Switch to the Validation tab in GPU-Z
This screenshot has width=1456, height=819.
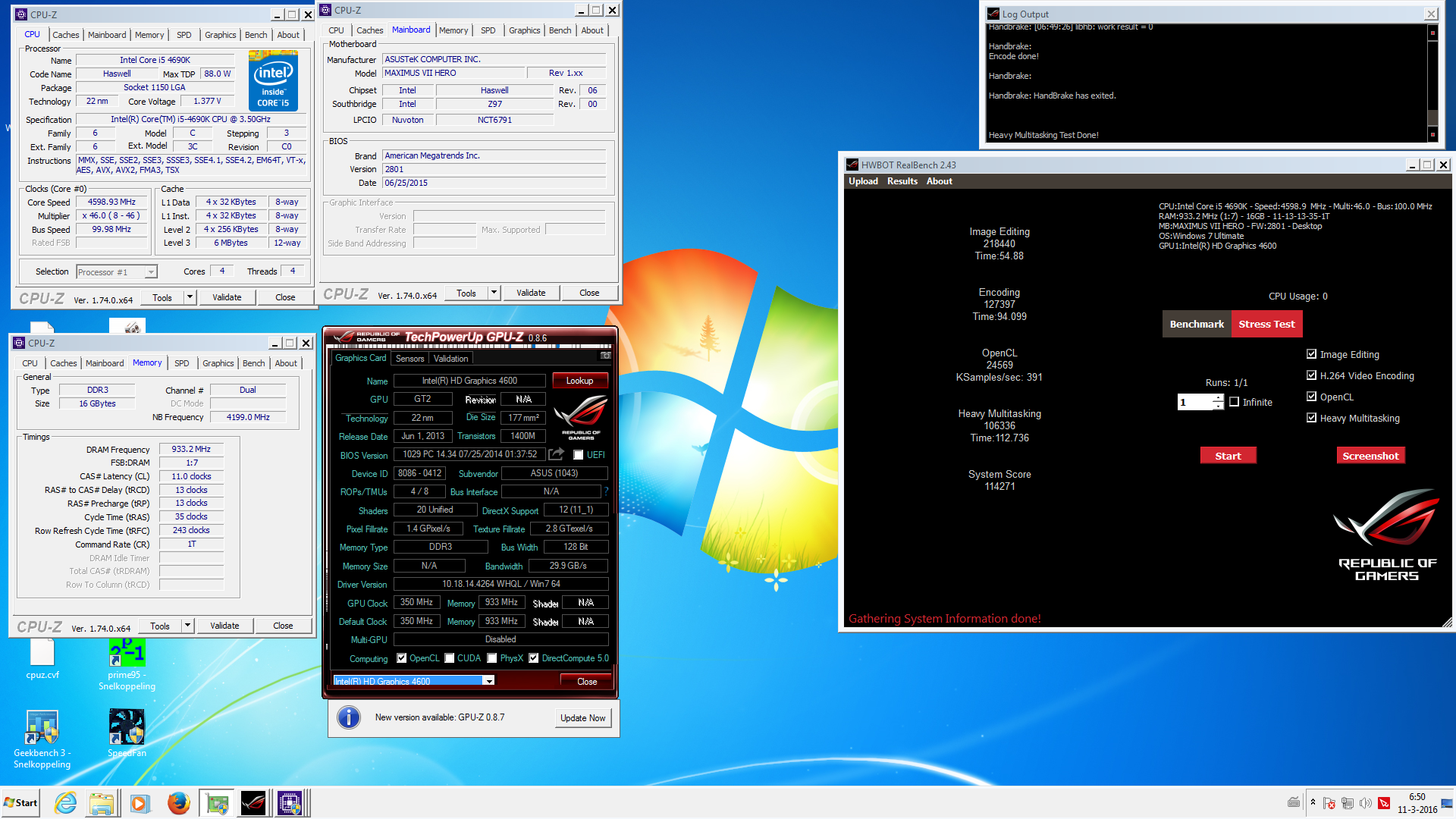point(451,359)
